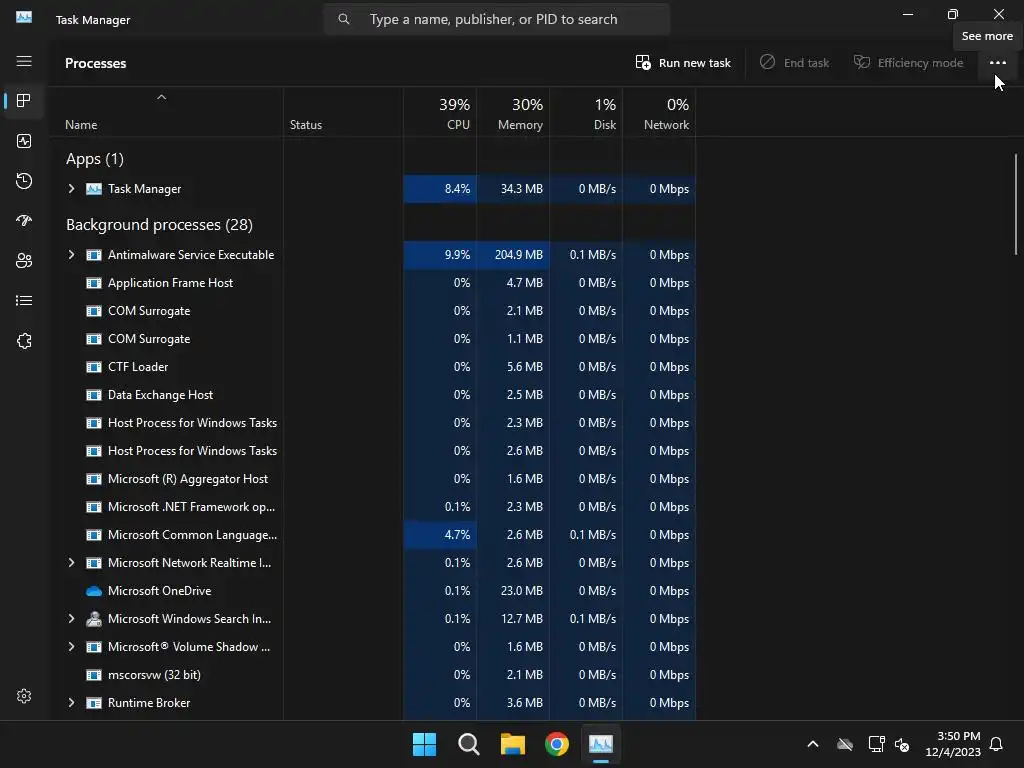The height and width of the screenshot is (768, 1024).
Task: Expand the Runtime Broker row
Action: point(71,703)
